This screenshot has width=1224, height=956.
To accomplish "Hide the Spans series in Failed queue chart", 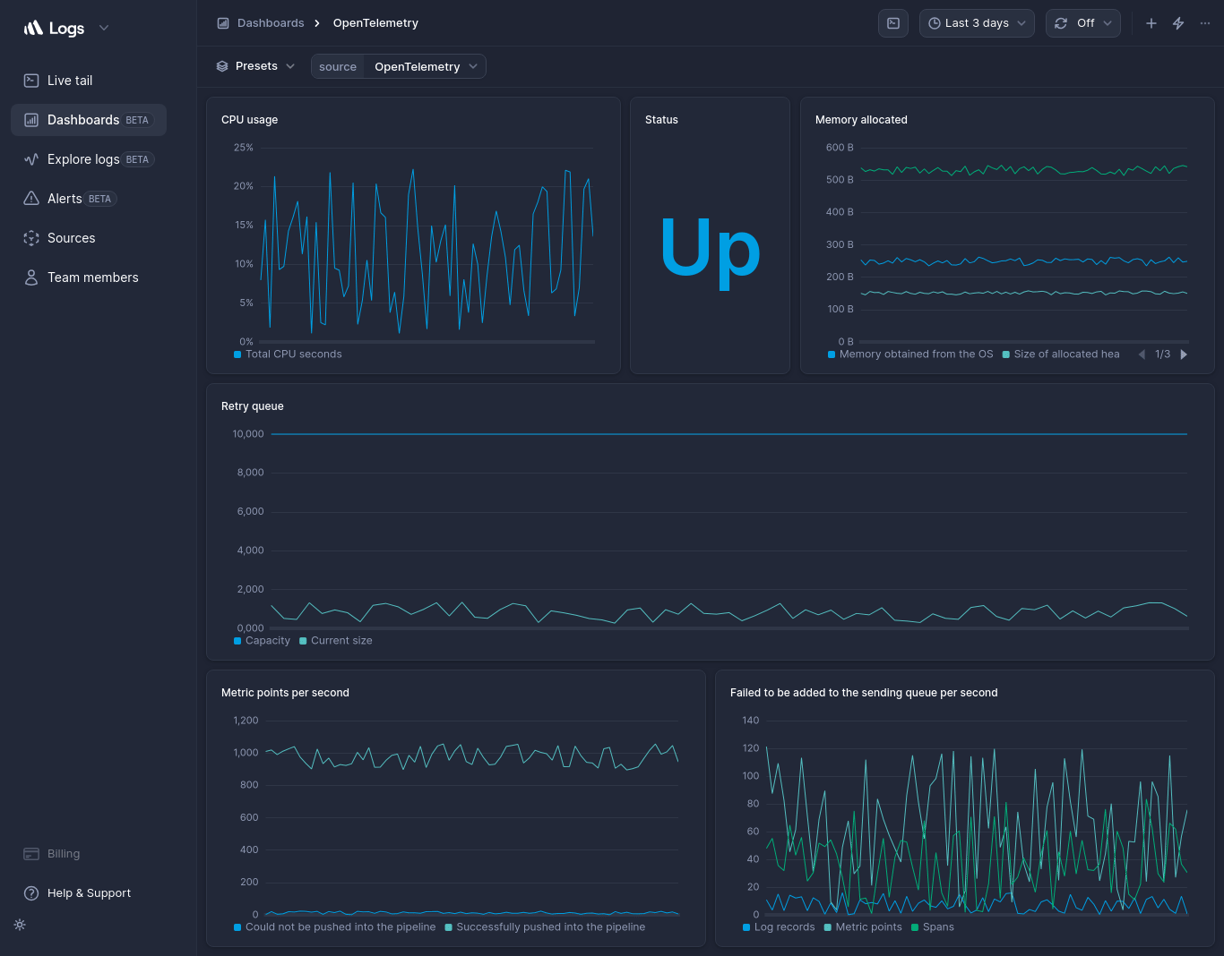I will click(933, 927).
